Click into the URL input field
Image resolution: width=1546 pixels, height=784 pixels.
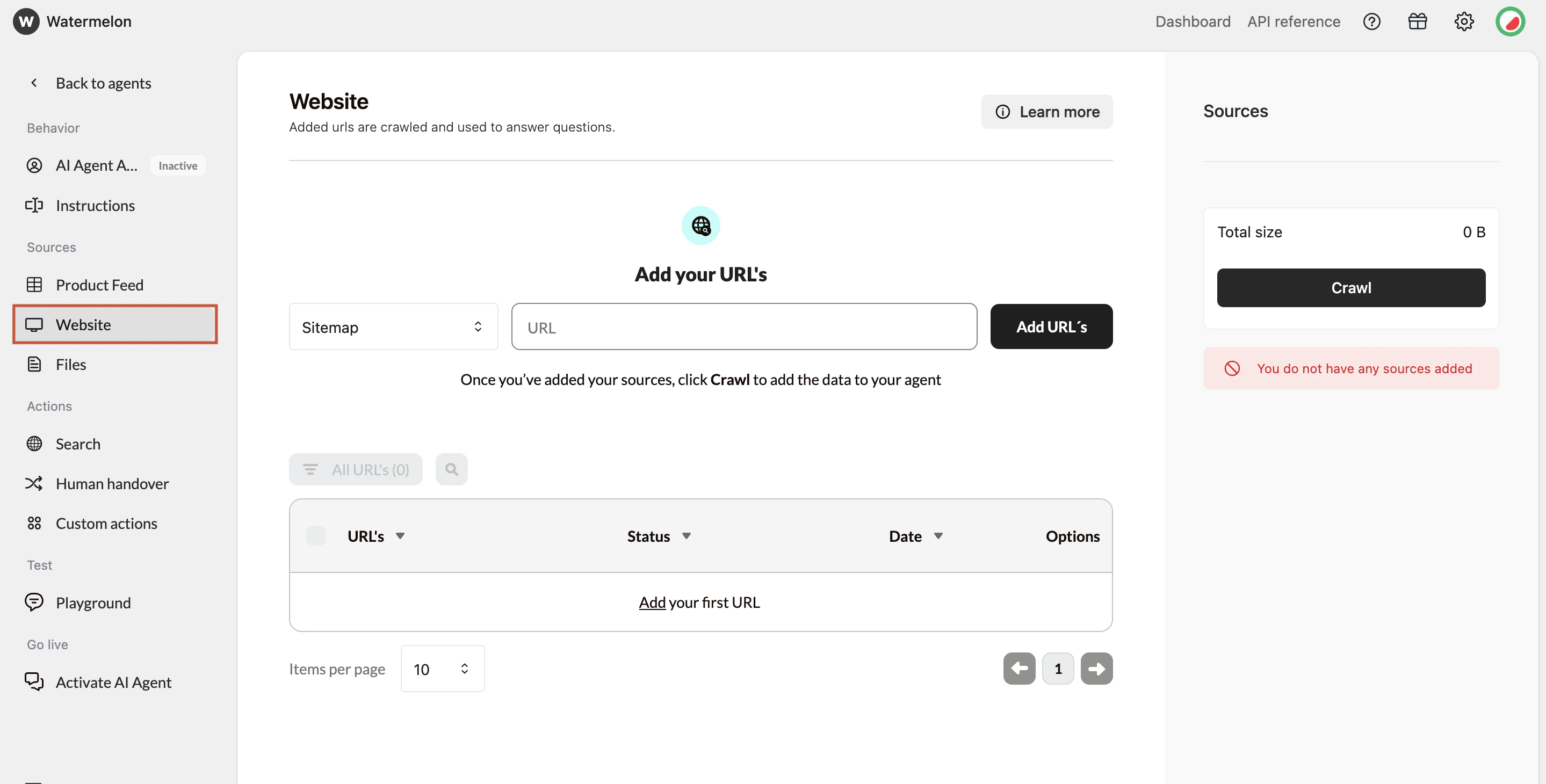[x=744, y=327]
